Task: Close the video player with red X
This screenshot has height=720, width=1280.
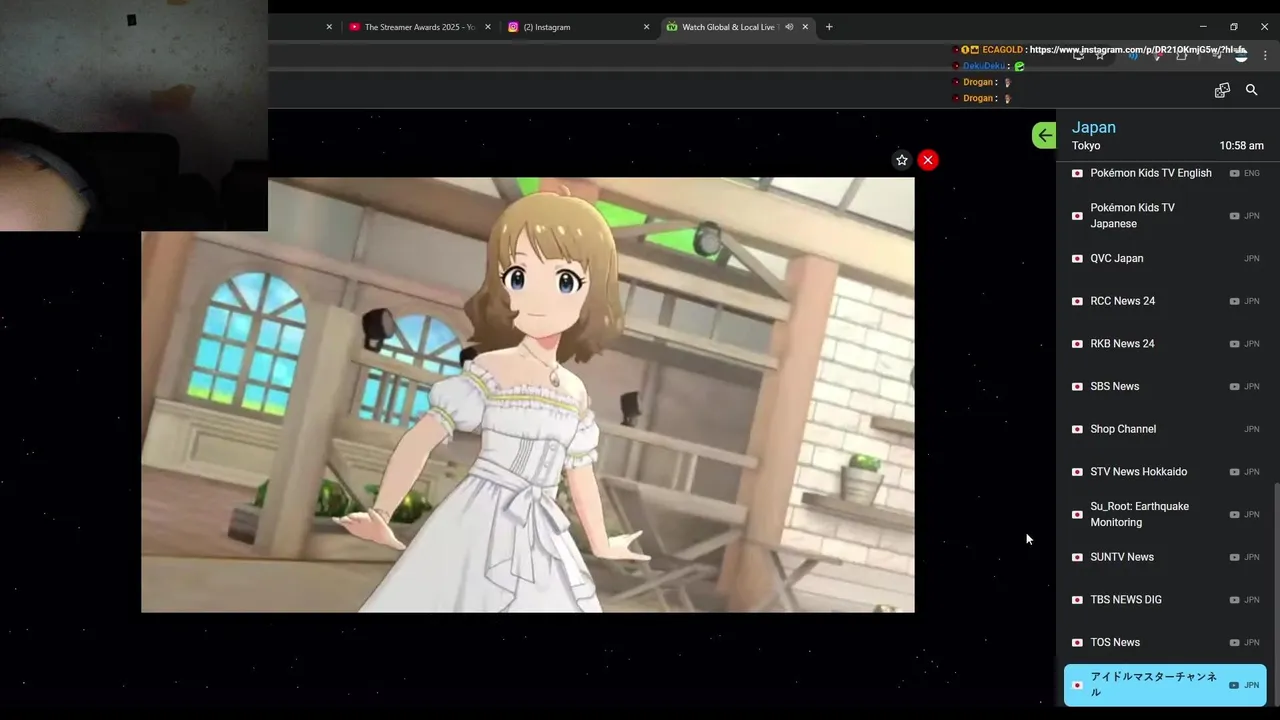Action: (928, 160)
